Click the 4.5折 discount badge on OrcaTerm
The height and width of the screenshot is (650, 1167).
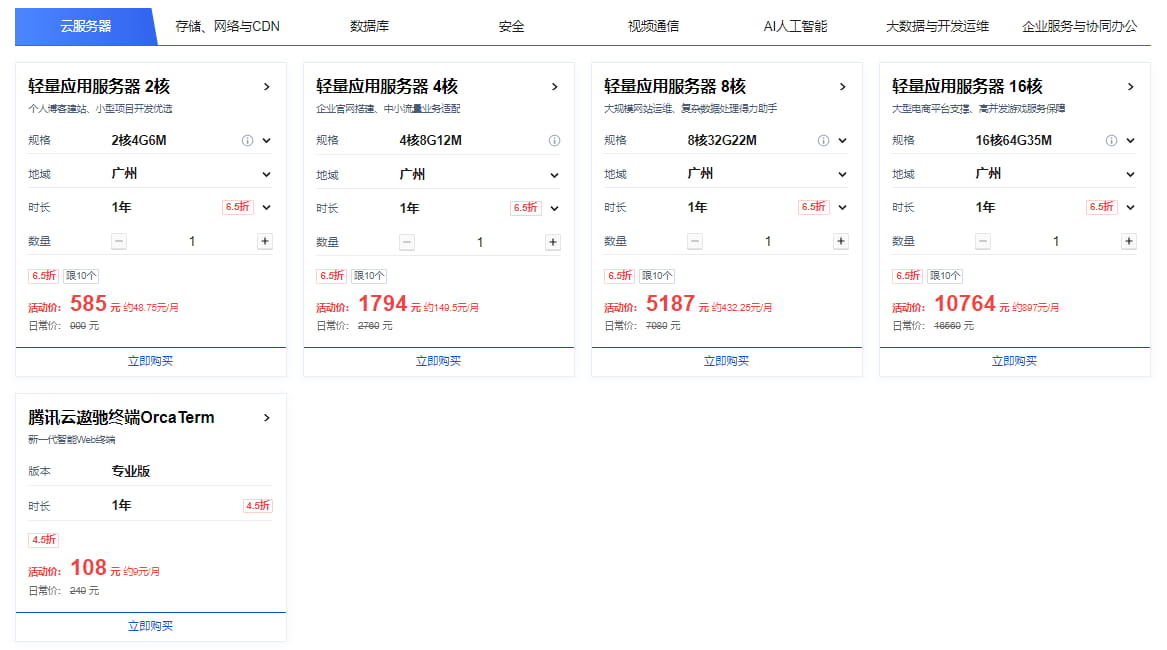[43, 539]
